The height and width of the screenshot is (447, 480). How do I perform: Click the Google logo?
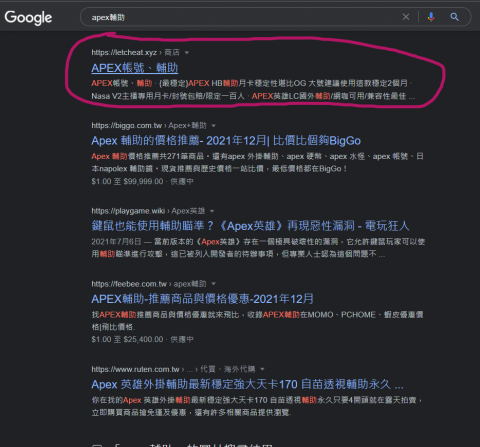coord(28,18)
